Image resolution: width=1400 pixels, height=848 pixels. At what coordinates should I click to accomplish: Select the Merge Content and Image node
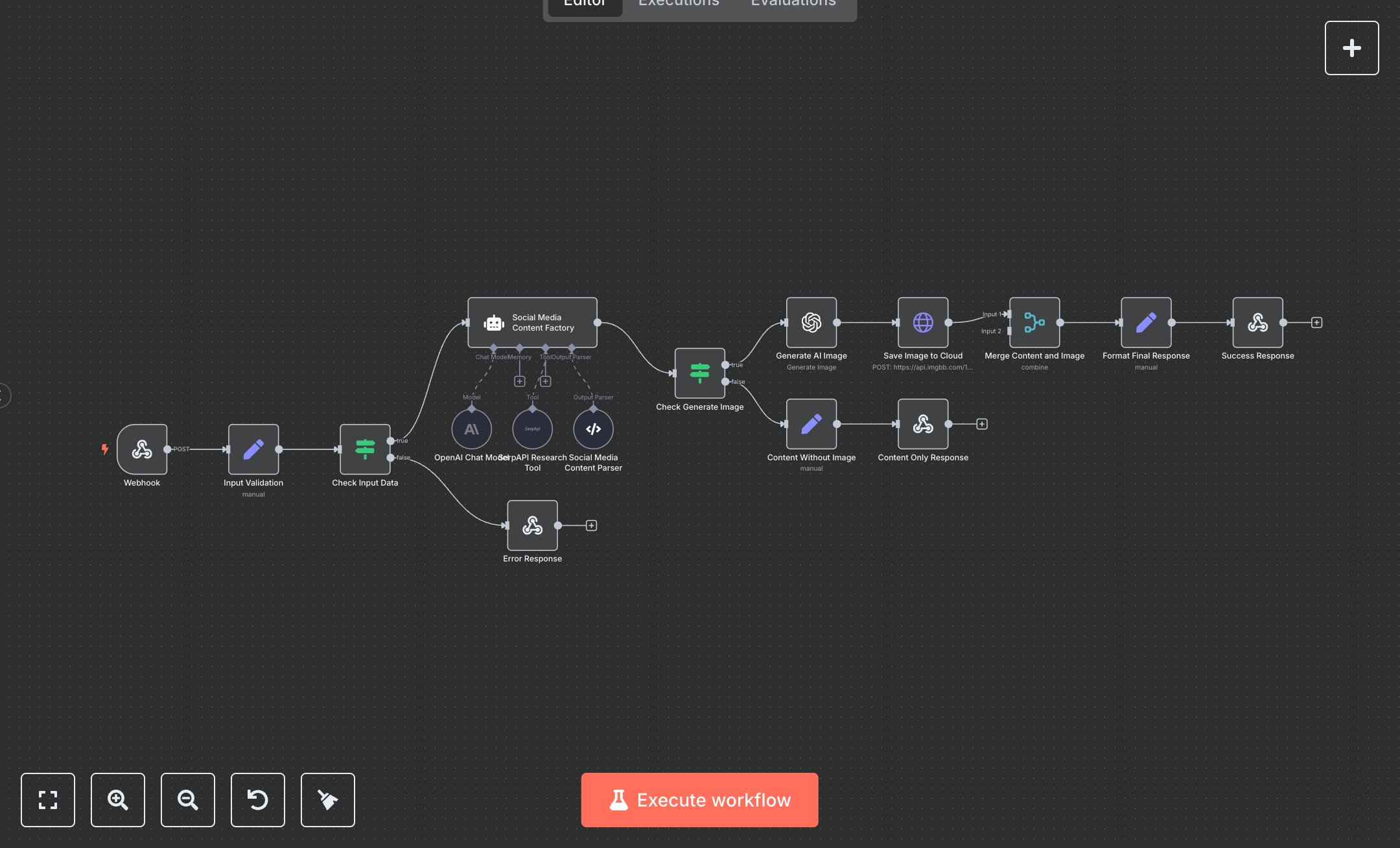click(x=1034, y=322)
